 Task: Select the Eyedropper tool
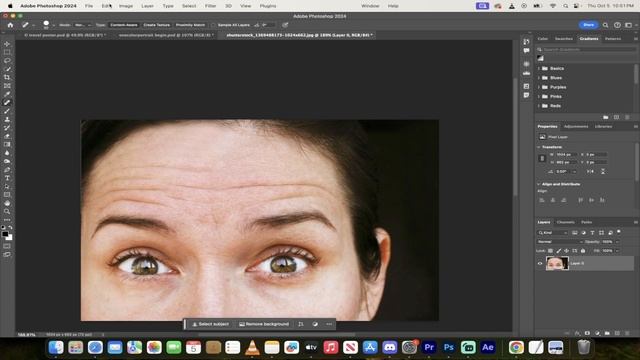[x=7, y=94]
